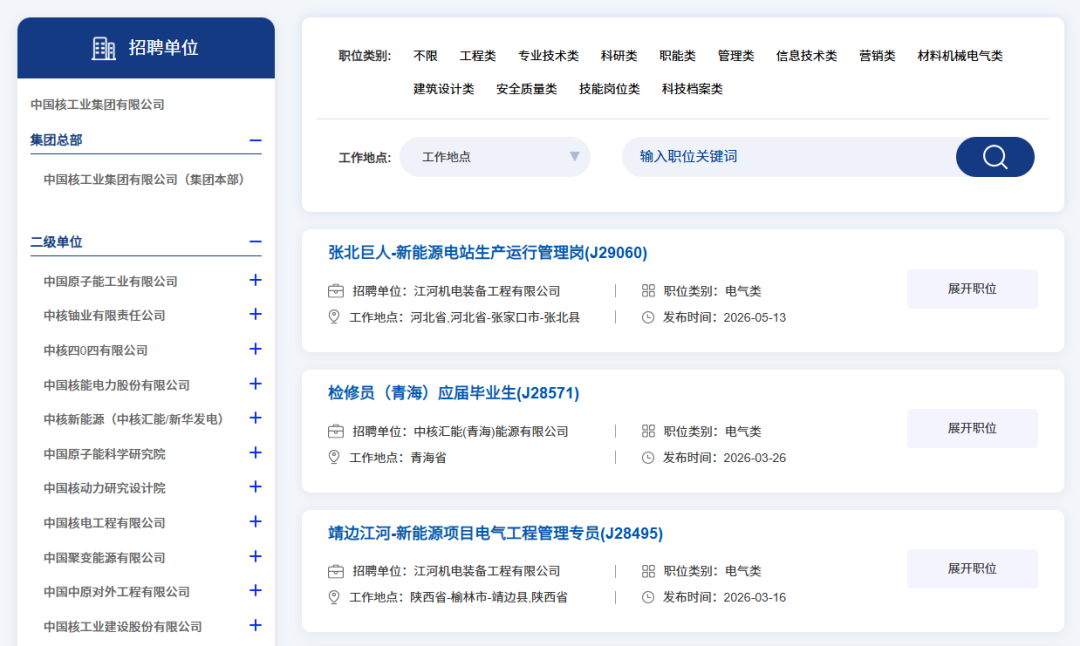The width and height of the screenshot is (1080, 646).
Task: Select 材料机械电气类 job category filter
Action: 959,56
